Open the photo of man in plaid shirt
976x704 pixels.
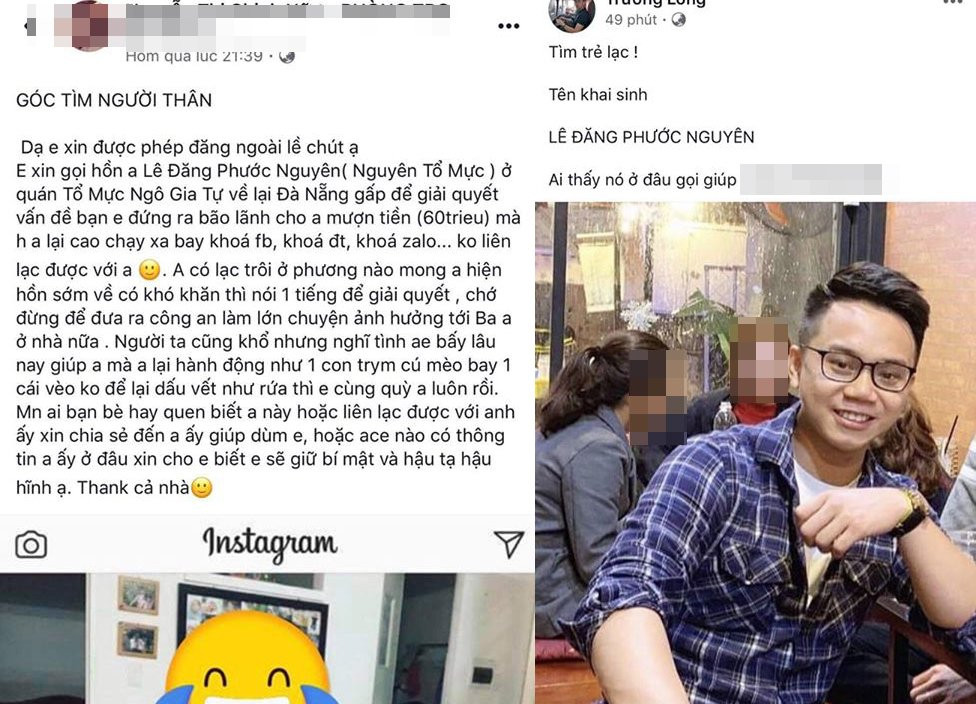click(x=755, y=453)
